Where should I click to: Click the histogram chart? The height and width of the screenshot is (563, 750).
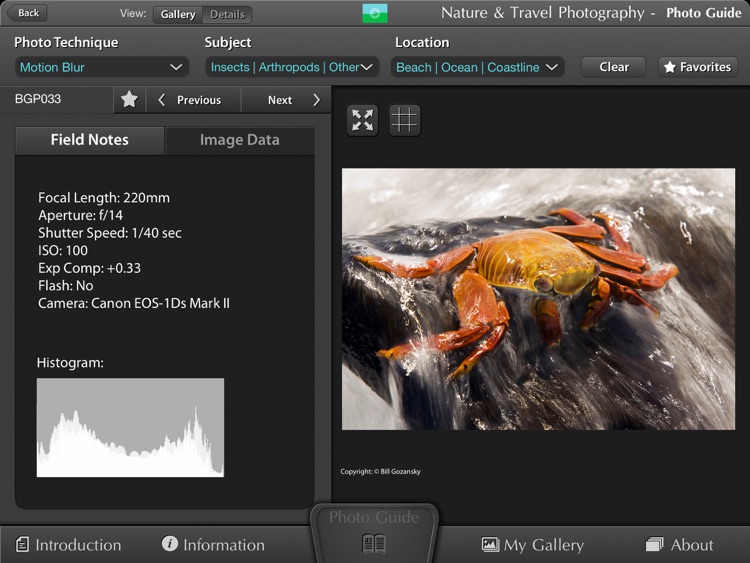pyautogui.click(x=130, y=427)
